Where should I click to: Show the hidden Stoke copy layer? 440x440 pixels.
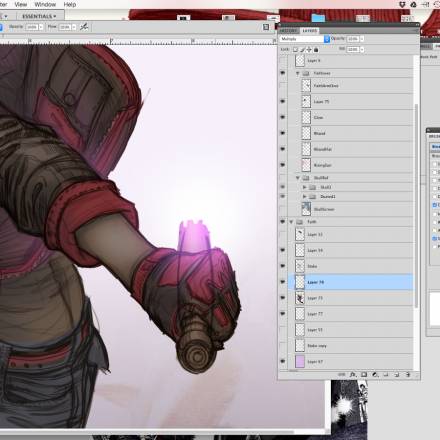pos(283,346)
